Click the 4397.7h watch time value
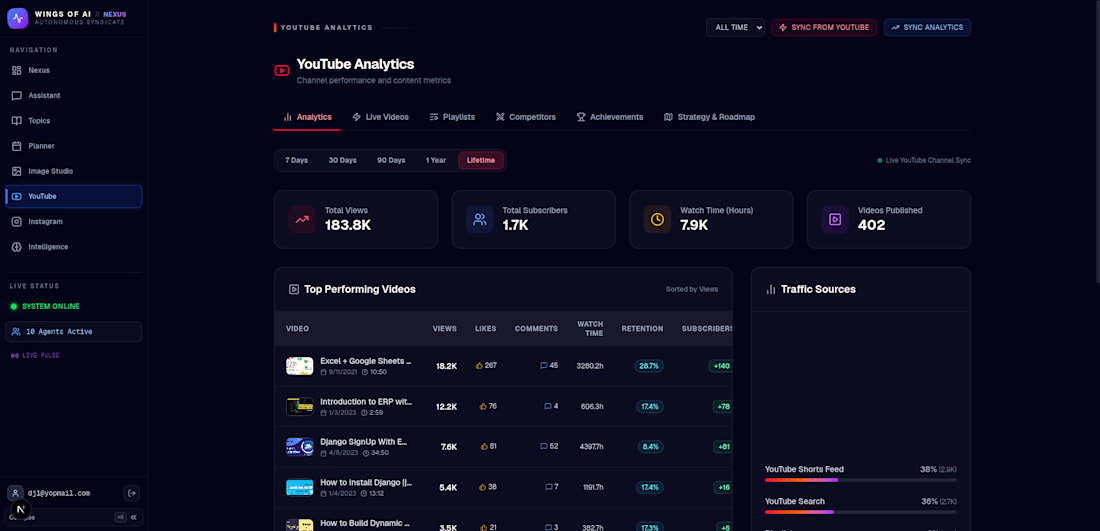Image resolution: width=1100 pixels, height=531 pixels. (590, 447)
